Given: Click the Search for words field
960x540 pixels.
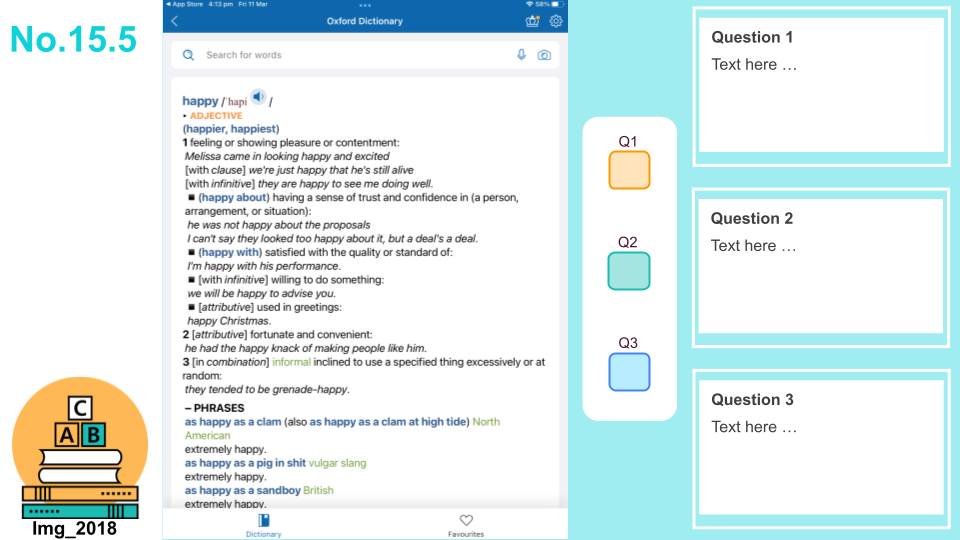Looking at the screenshot, I should pos(365,55).
